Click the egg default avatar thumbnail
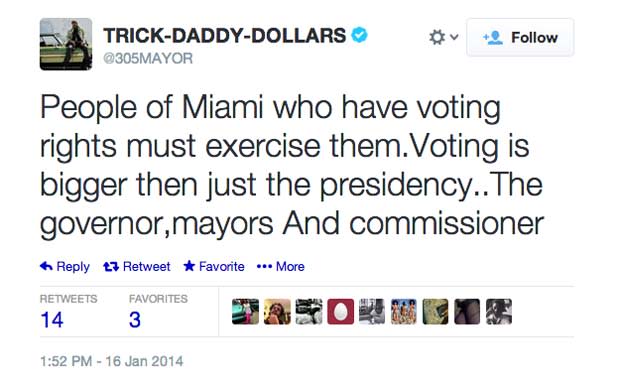This screenshot has height=388, width=620. (x=340, y=312)
